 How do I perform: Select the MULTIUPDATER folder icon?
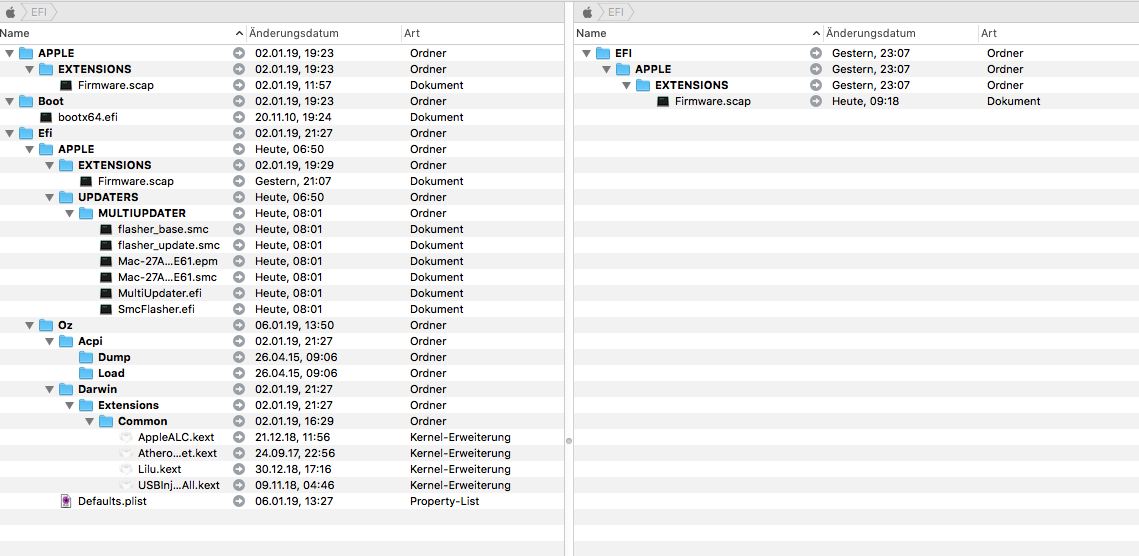pyautogui.click(x=86, y=213)
